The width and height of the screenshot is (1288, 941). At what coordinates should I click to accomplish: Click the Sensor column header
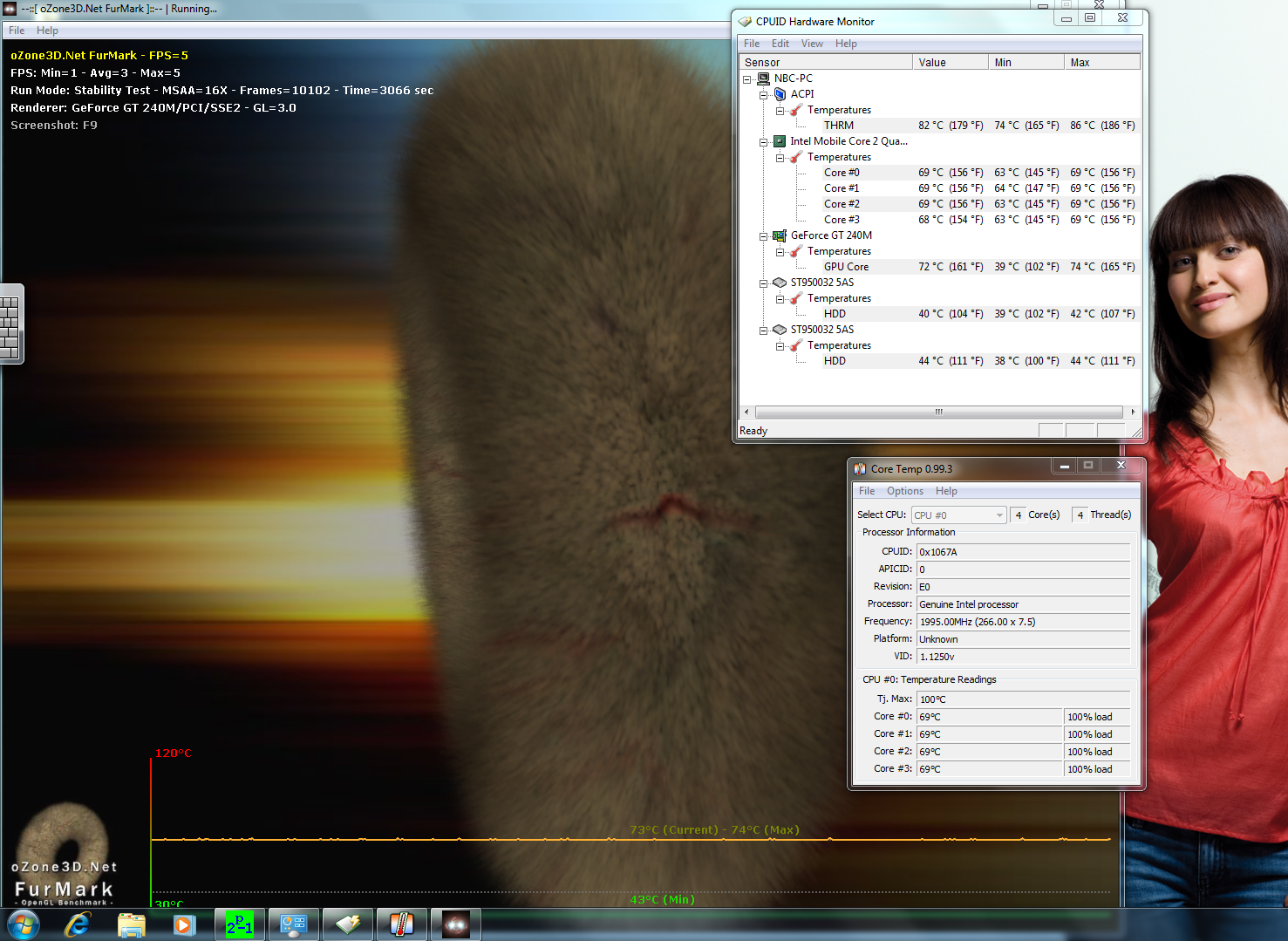826,63
